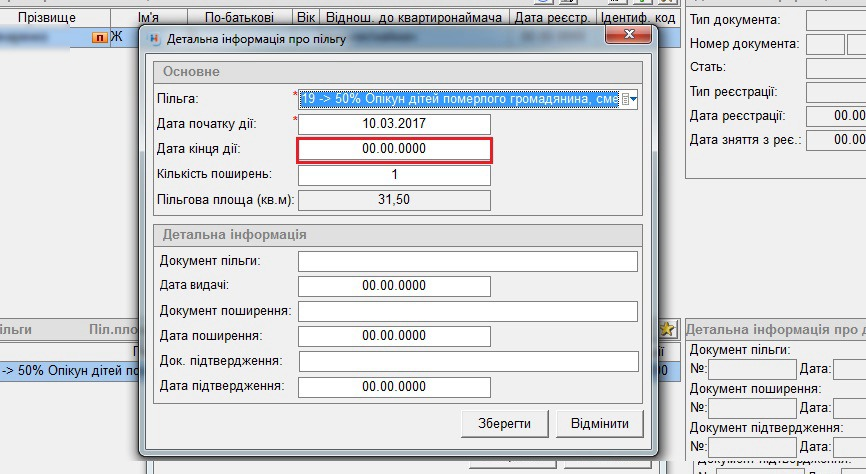Click the dialog's title bar app icon
Image resolution: width=866 pixels, height=474 pixels.
point(153,39)
